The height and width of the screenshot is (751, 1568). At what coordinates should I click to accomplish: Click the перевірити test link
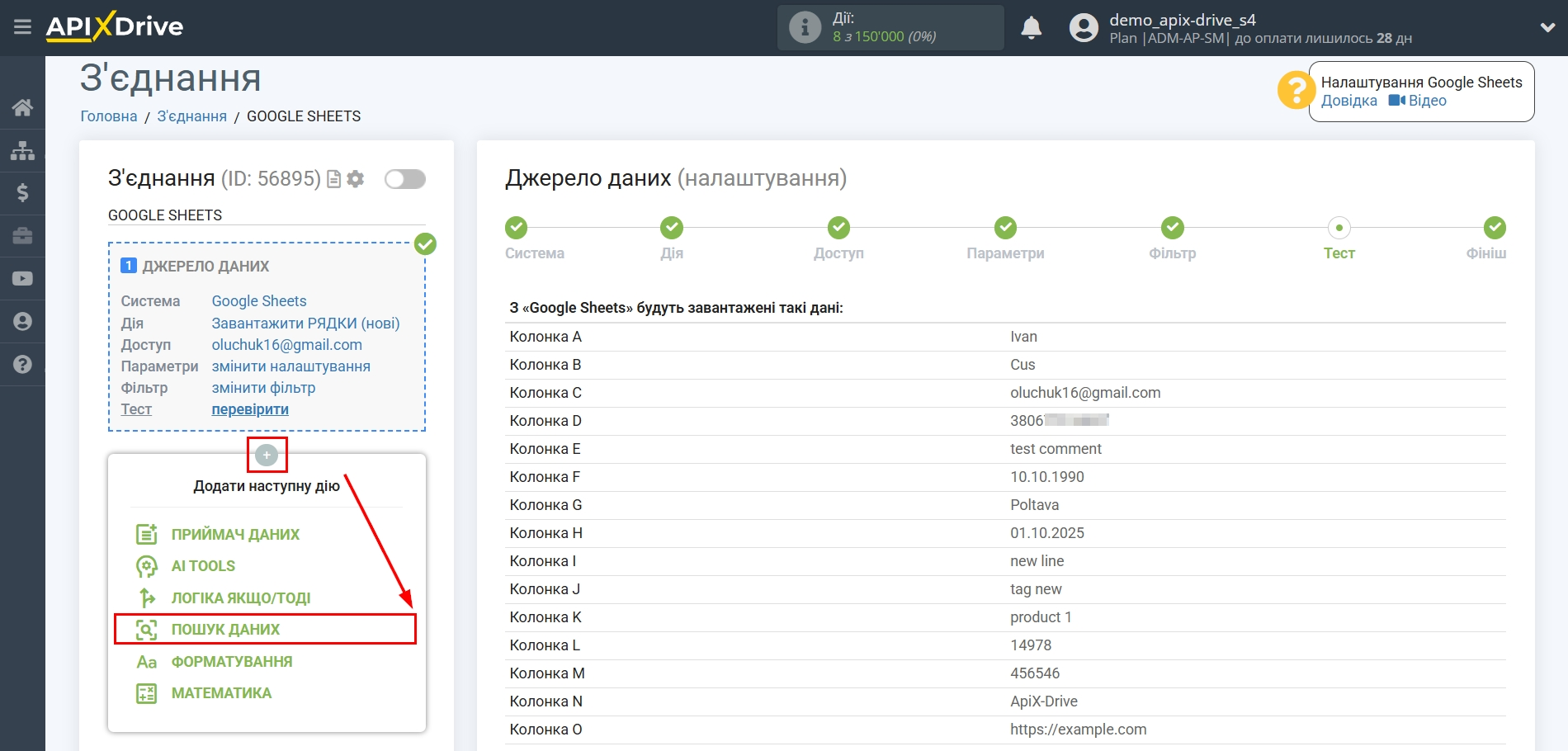(250, 409)
